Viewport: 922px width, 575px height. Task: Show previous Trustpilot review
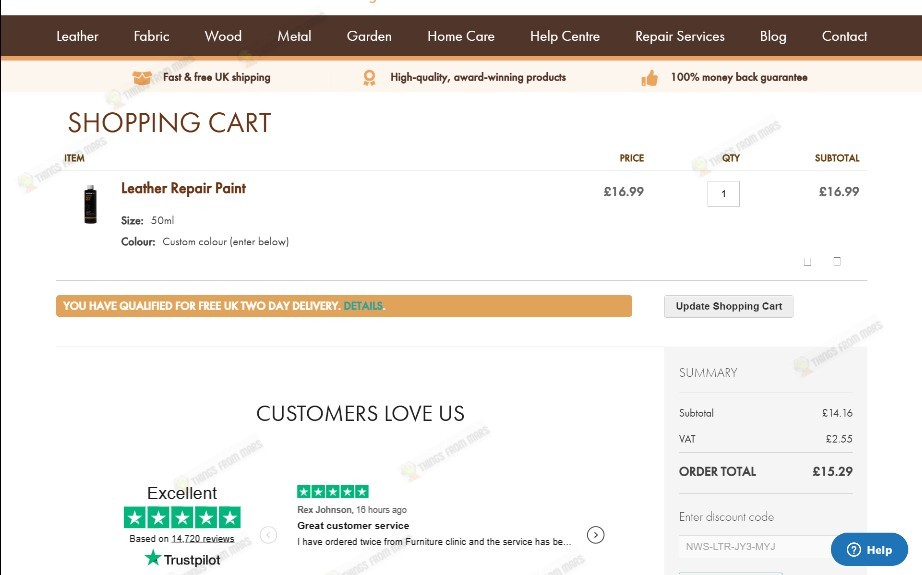(x=268, y=535)
